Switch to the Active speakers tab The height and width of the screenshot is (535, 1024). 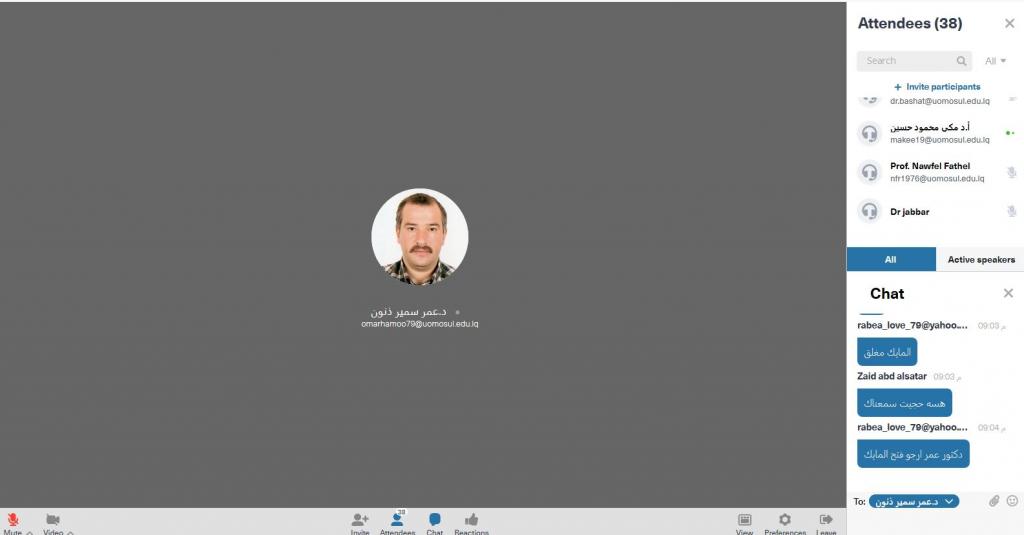(x=980, y=259)
